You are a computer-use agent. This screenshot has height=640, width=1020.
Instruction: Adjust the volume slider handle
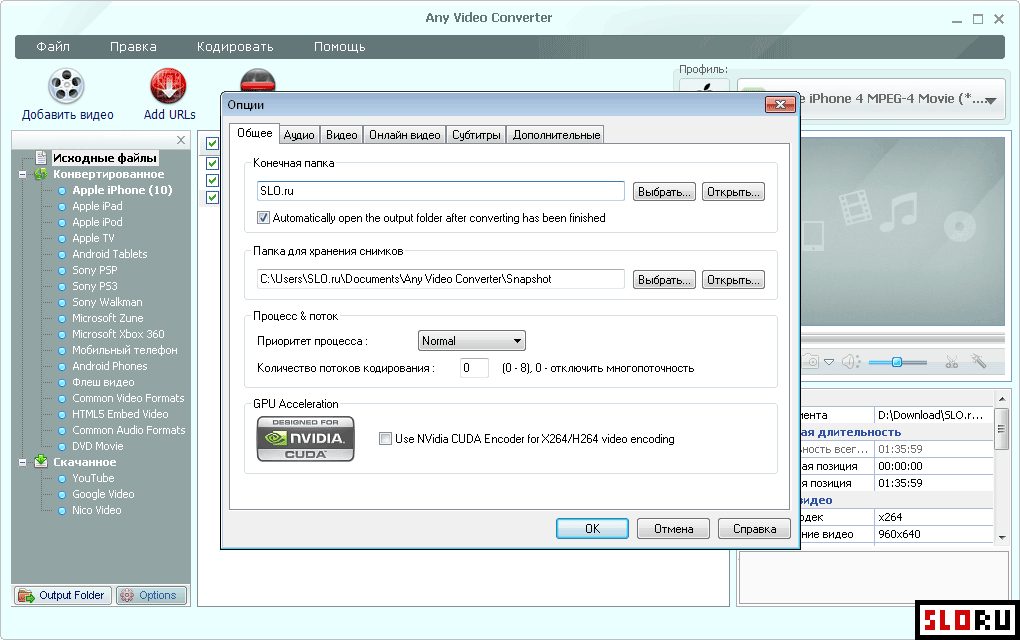tap(896, 362)
